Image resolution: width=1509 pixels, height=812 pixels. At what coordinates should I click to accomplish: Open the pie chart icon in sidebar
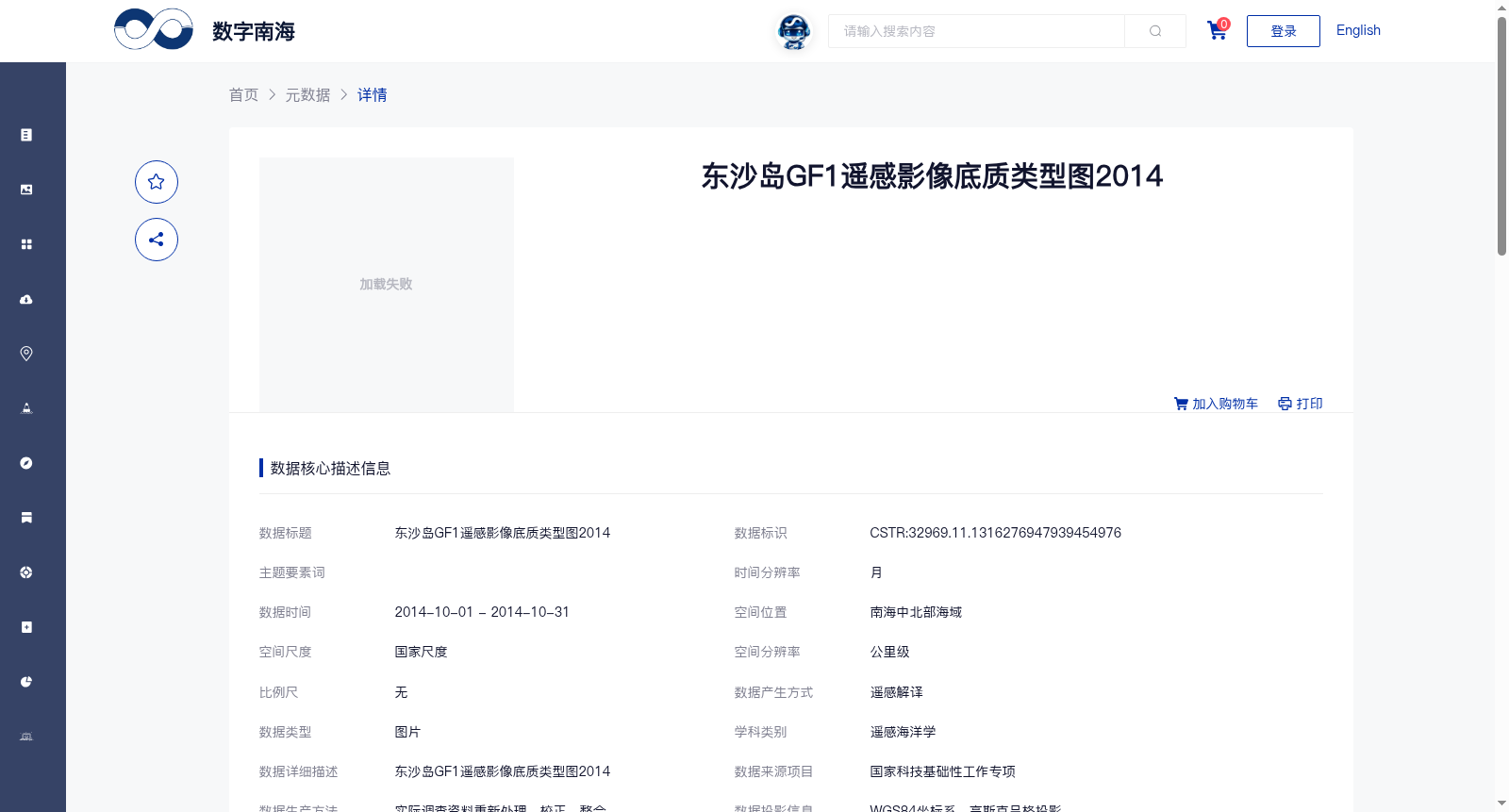click(x=26, y=682)
